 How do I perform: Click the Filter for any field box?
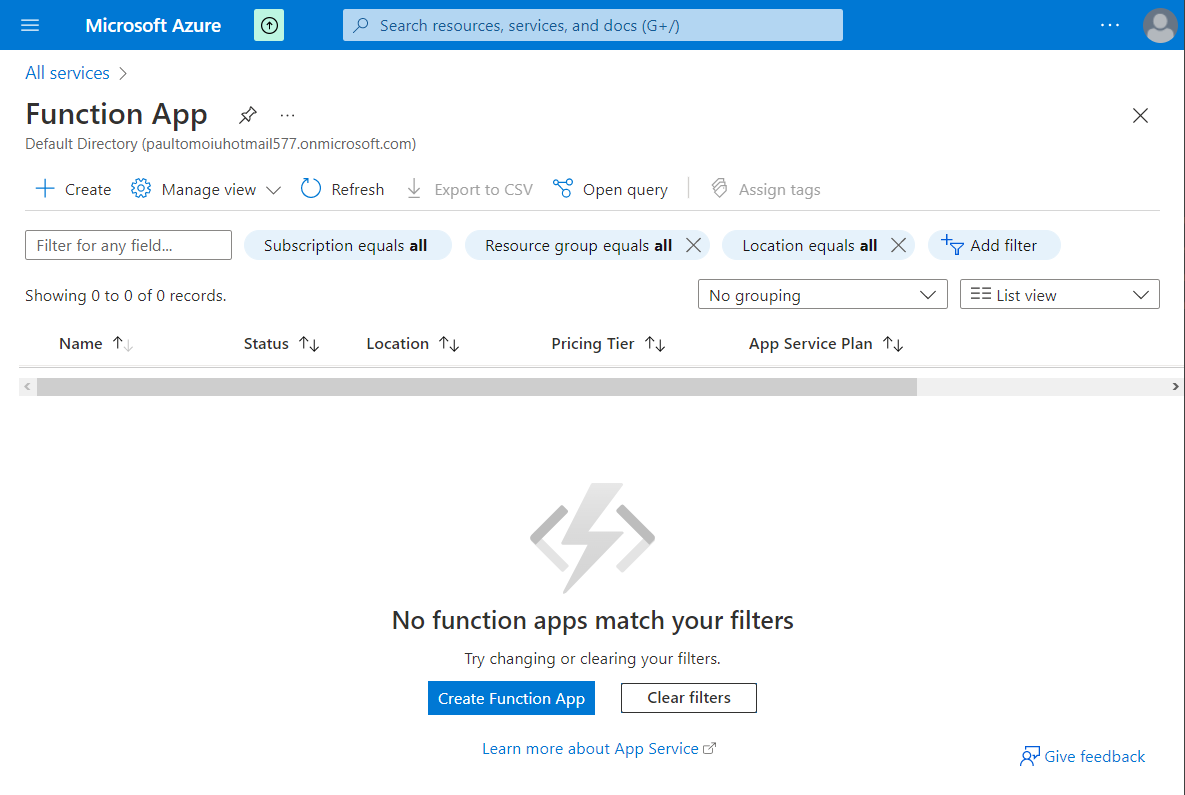pyautogui.click(x=128, y=245)
